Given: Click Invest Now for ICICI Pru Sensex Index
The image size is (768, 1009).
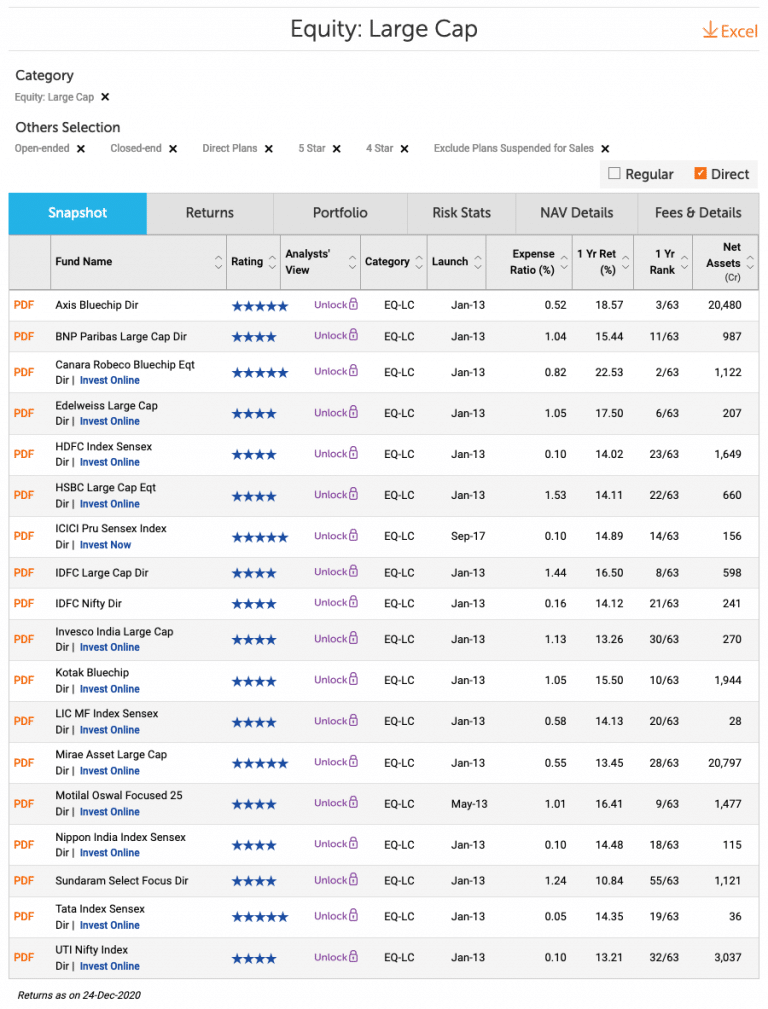Looking at the screenshot, I should pyautogui.click(x=105, y=545).
